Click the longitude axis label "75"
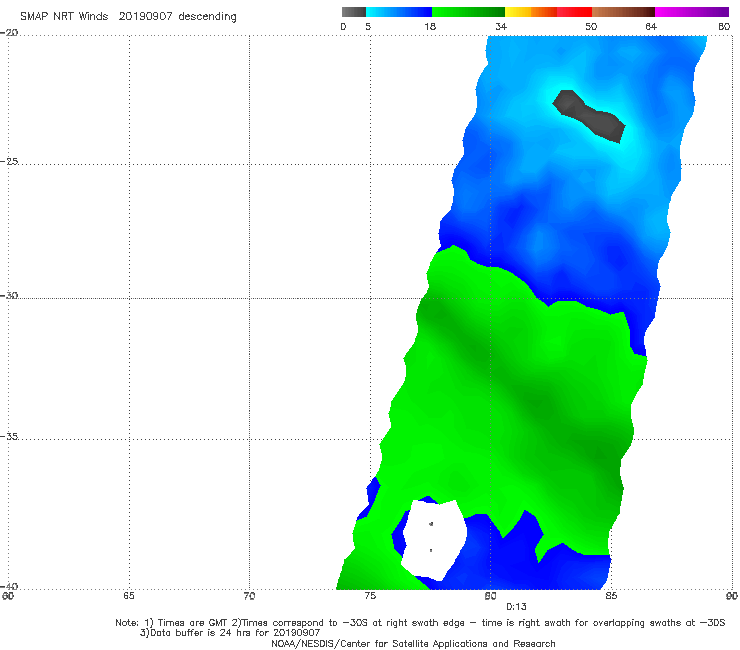 click(x=370, y=596)
